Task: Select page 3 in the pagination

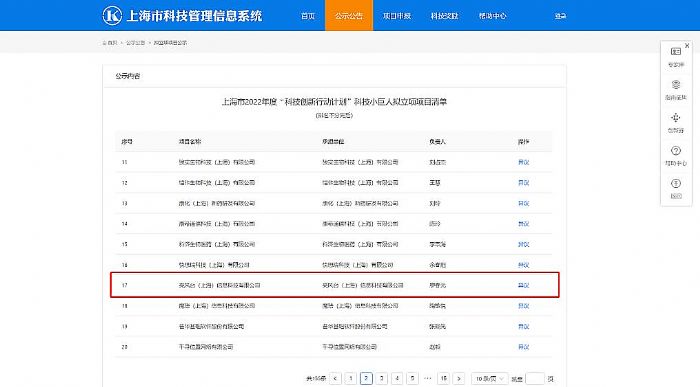Action: (x=381, y=379)
